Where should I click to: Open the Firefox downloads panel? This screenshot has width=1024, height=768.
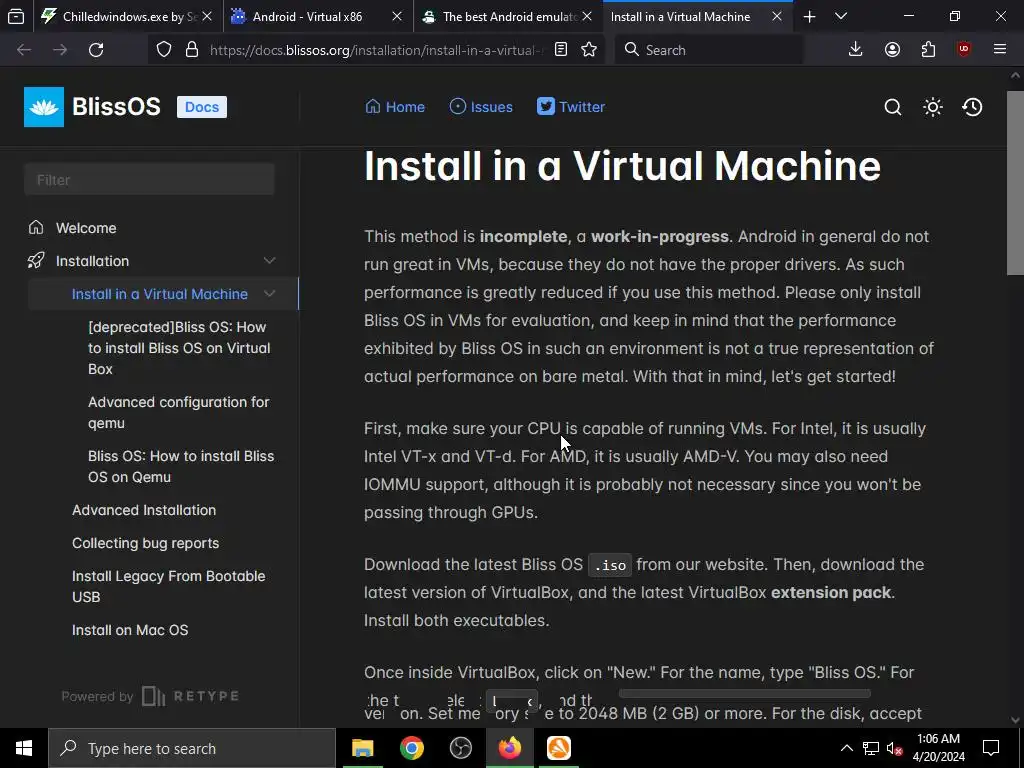(856, 50)
